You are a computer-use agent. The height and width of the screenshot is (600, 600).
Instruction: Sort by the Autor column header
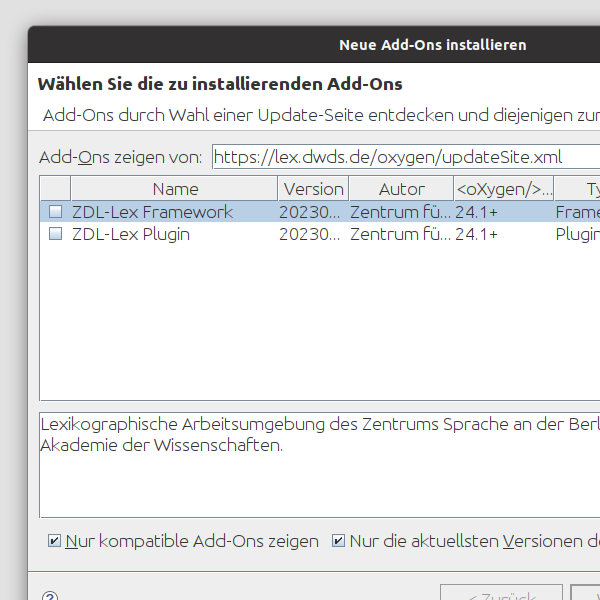401,189
